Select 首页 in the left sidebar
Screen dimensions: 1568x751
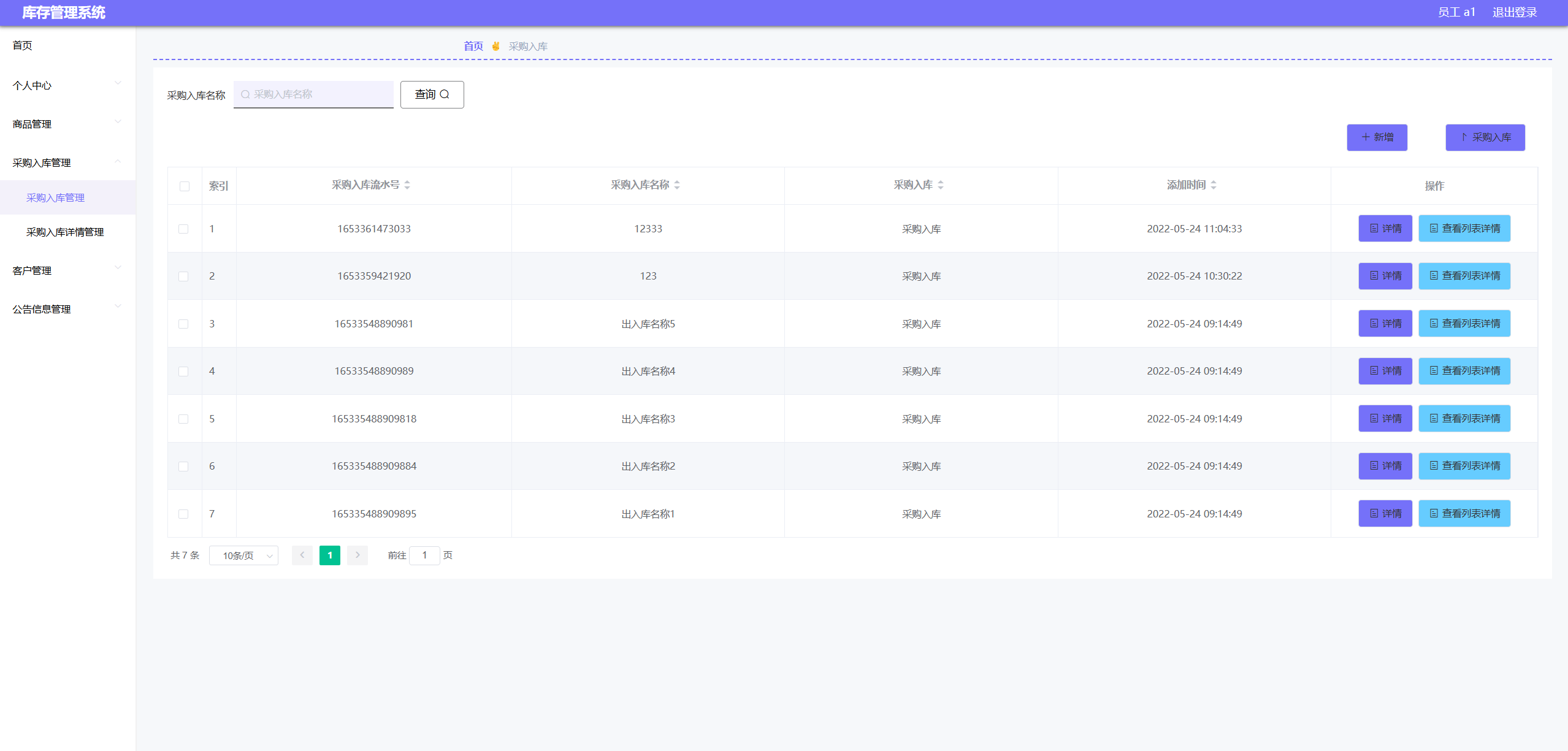pos(23,45)
